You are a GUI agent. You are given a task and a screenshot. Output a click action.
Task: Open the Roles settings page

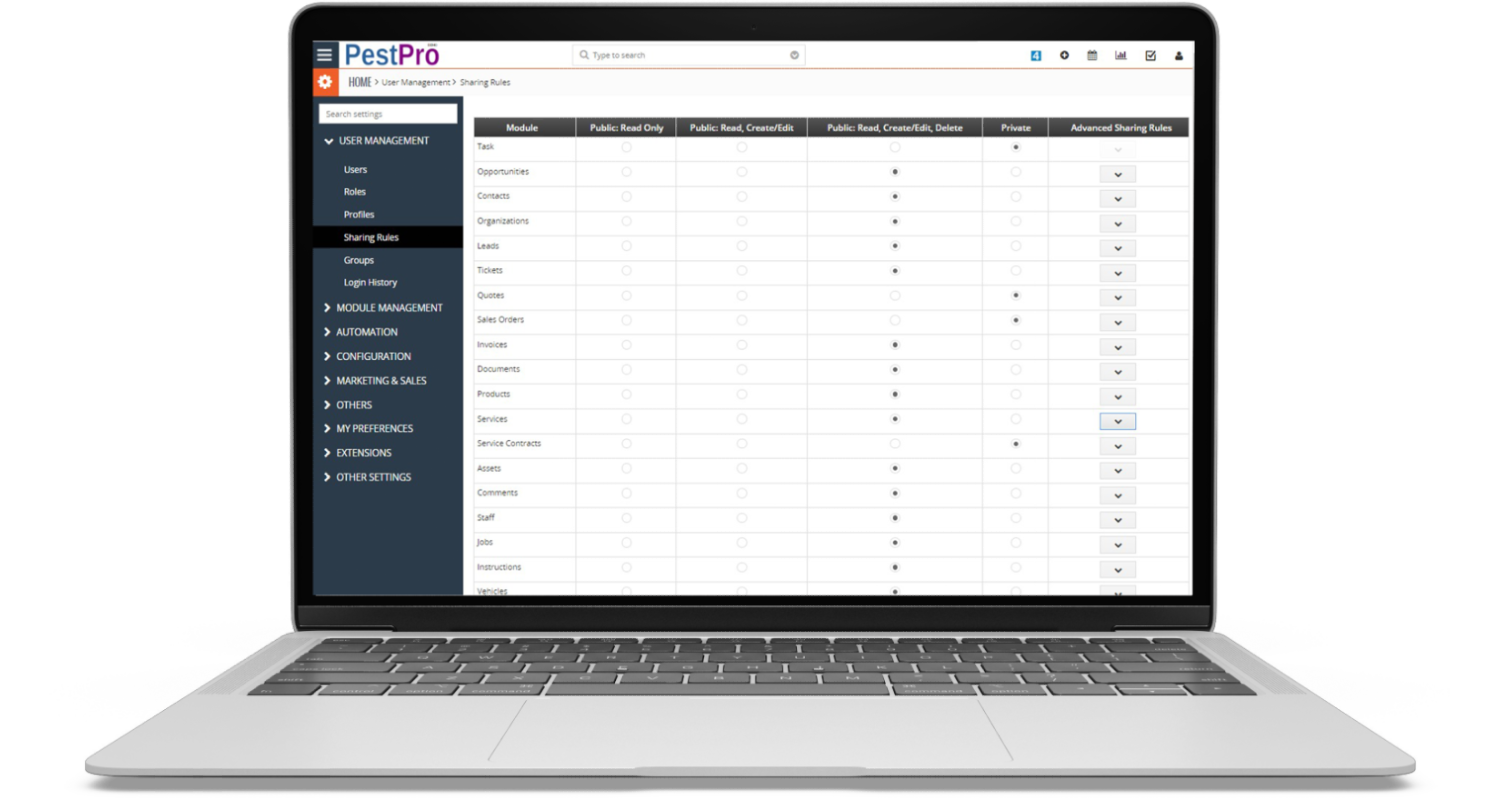pos(355,191)
